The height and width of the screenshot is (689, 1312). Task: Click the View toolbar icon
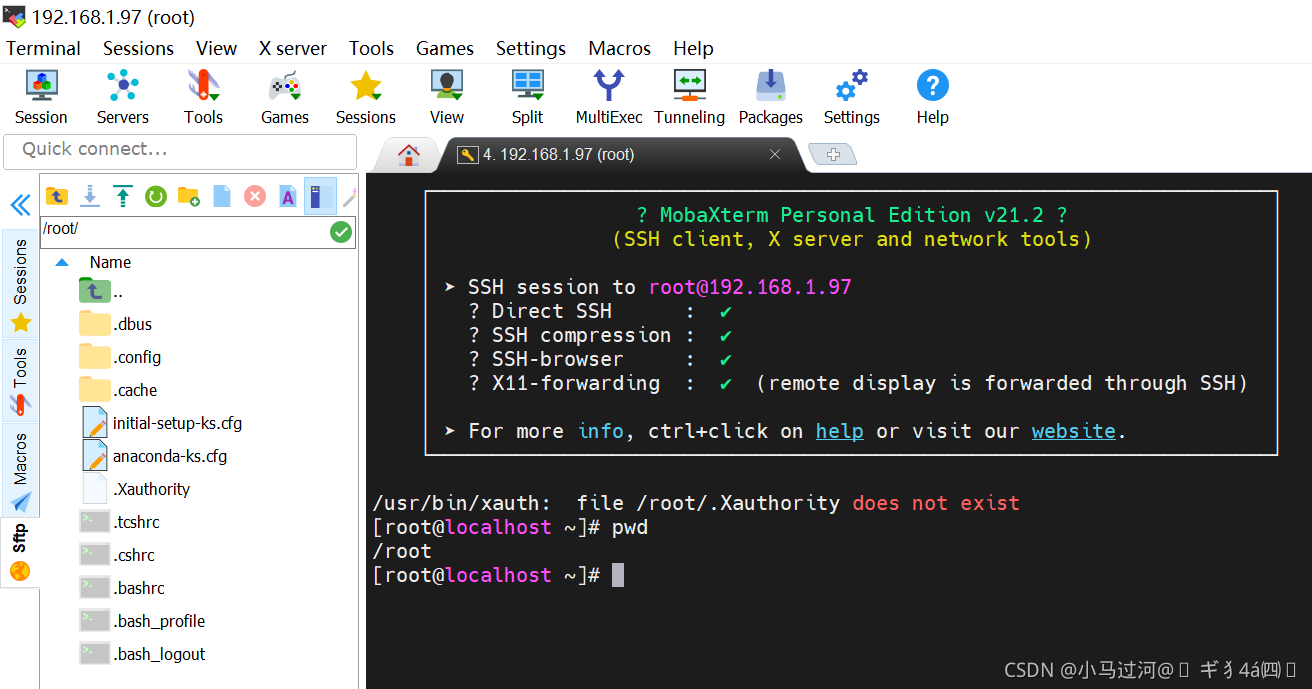click(447, 97)
